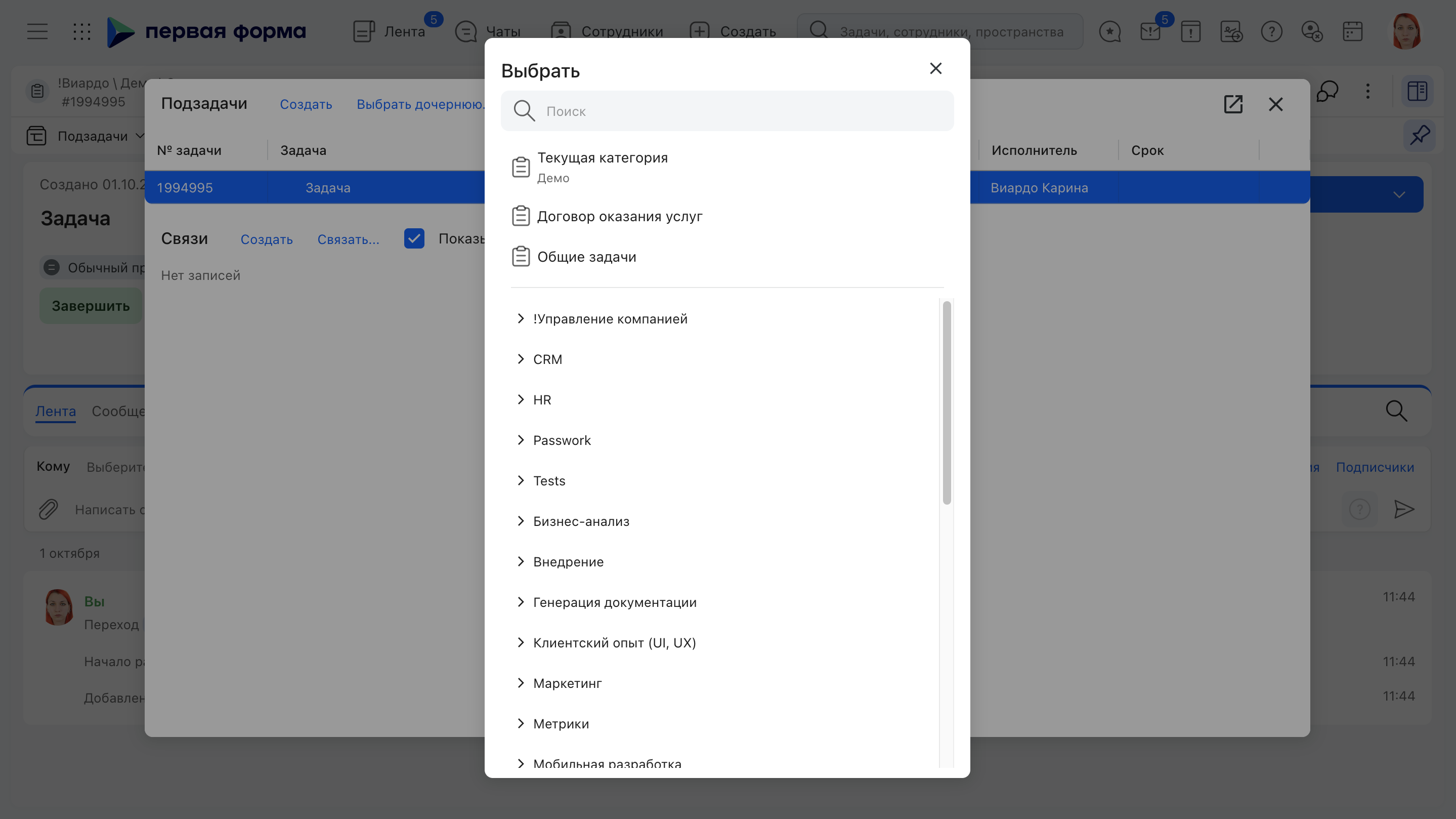
Task: Click the Общие задачи clipboard icon
Action: click(x=520, y=257)
